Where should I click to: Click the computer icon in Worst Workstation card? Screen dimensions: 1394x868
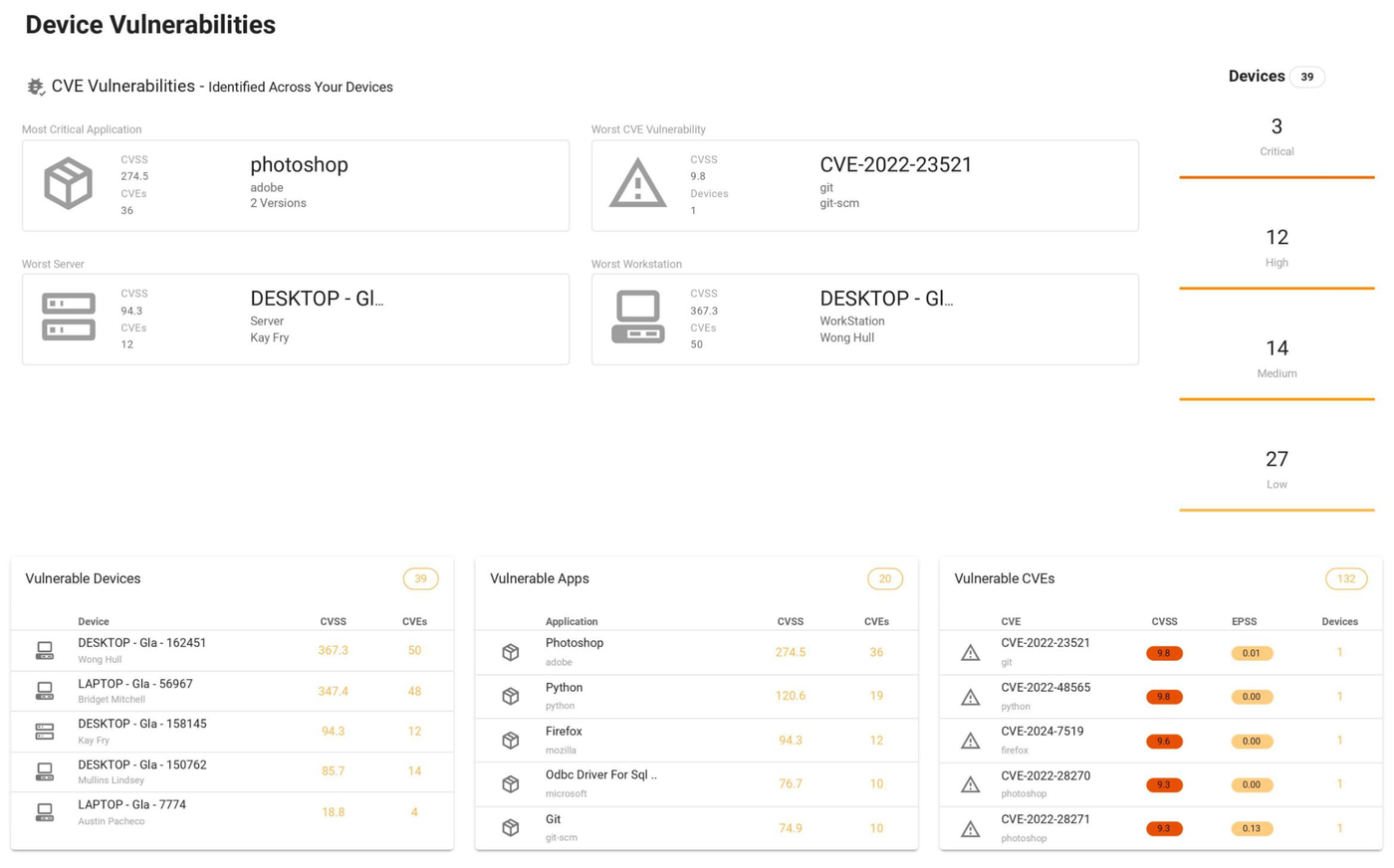coord(637,317)
